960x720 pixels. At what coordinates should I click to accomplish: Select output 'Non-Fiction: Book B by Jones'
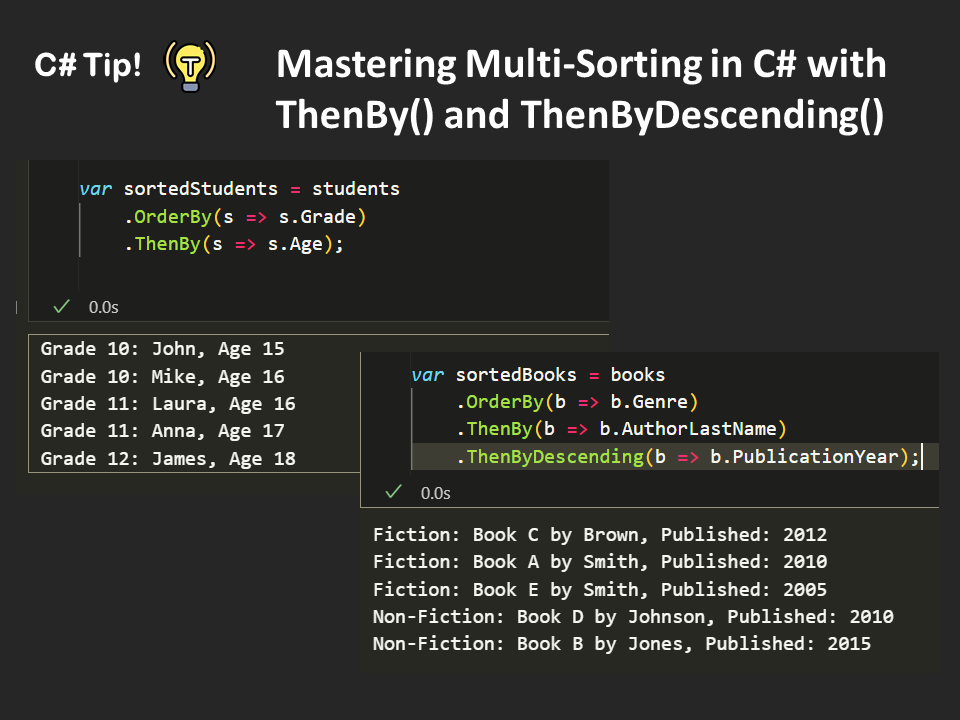[x=621, y=644]
